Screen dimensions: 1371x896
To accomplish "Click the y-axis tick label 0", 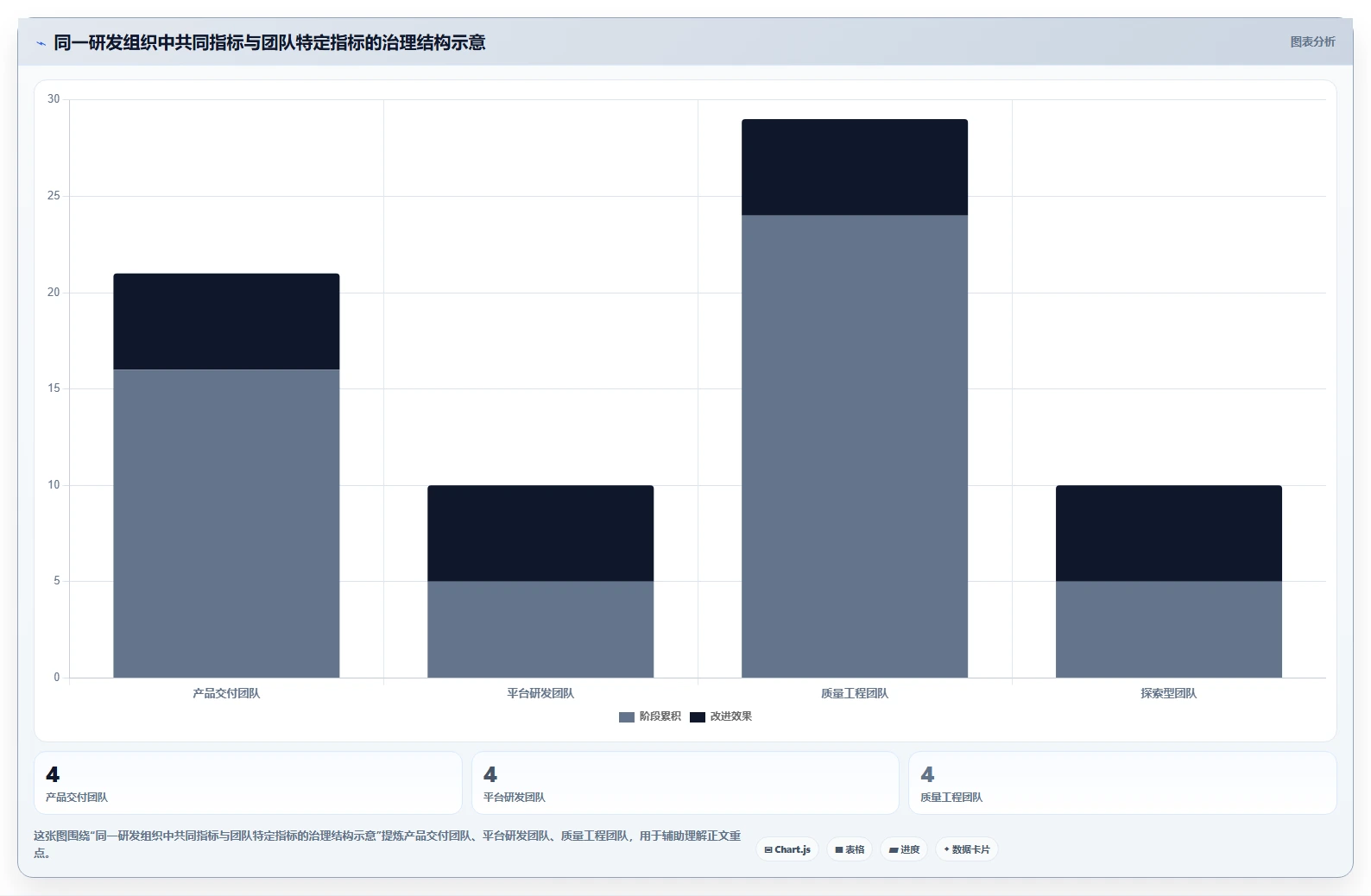I will point(57,678).
